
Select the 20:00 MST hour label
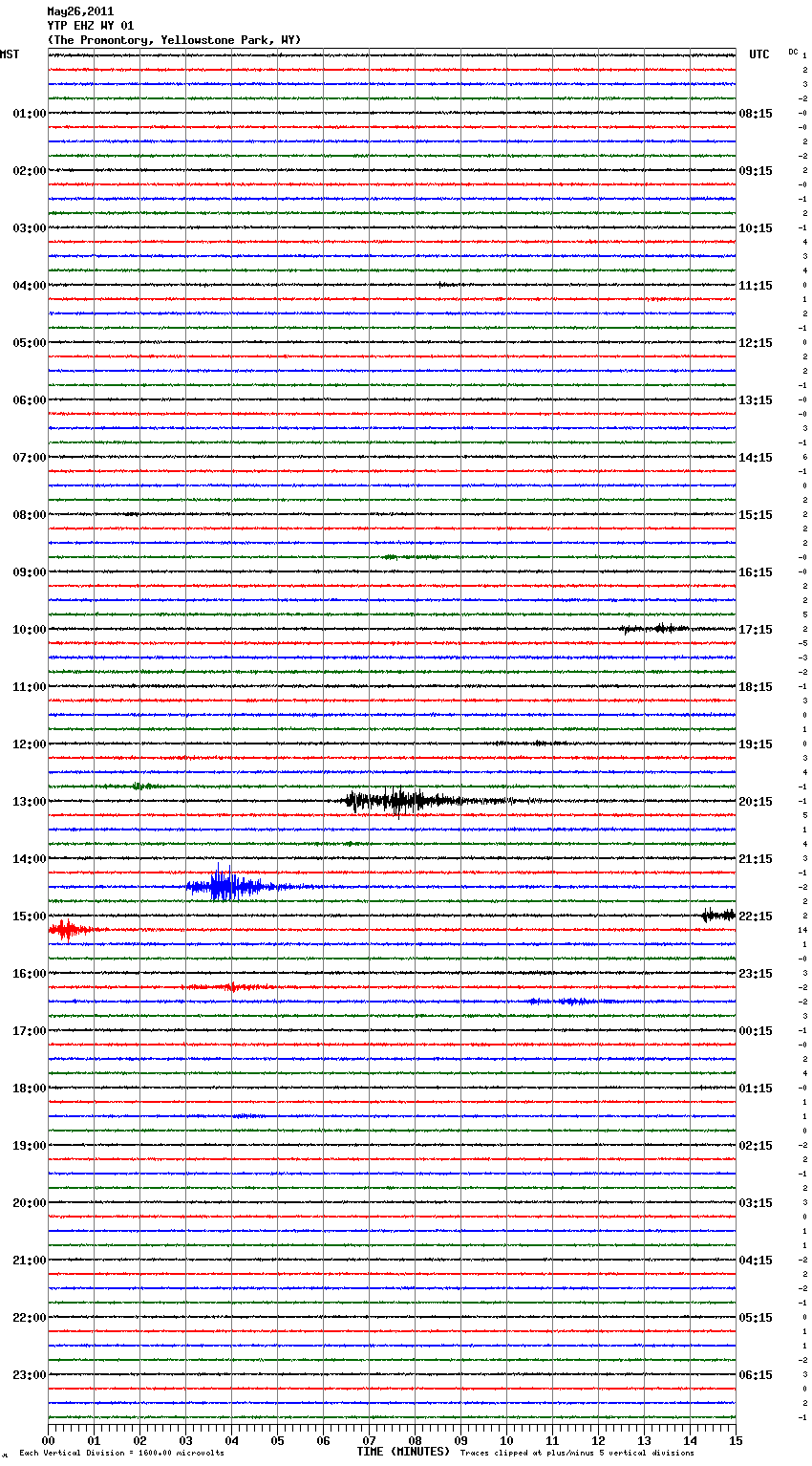(x=30, y=1203)
